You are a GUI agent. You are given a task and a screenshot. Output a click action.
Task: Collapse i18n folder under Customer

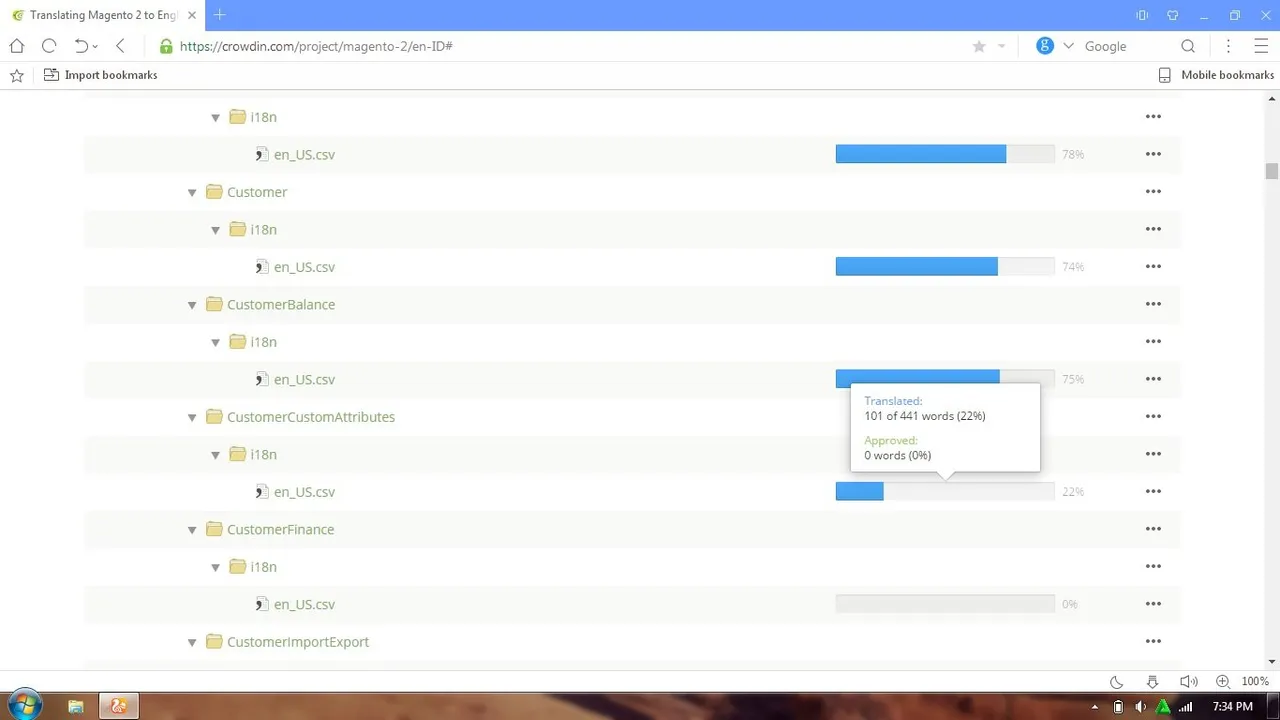click(x=215, y=230)
